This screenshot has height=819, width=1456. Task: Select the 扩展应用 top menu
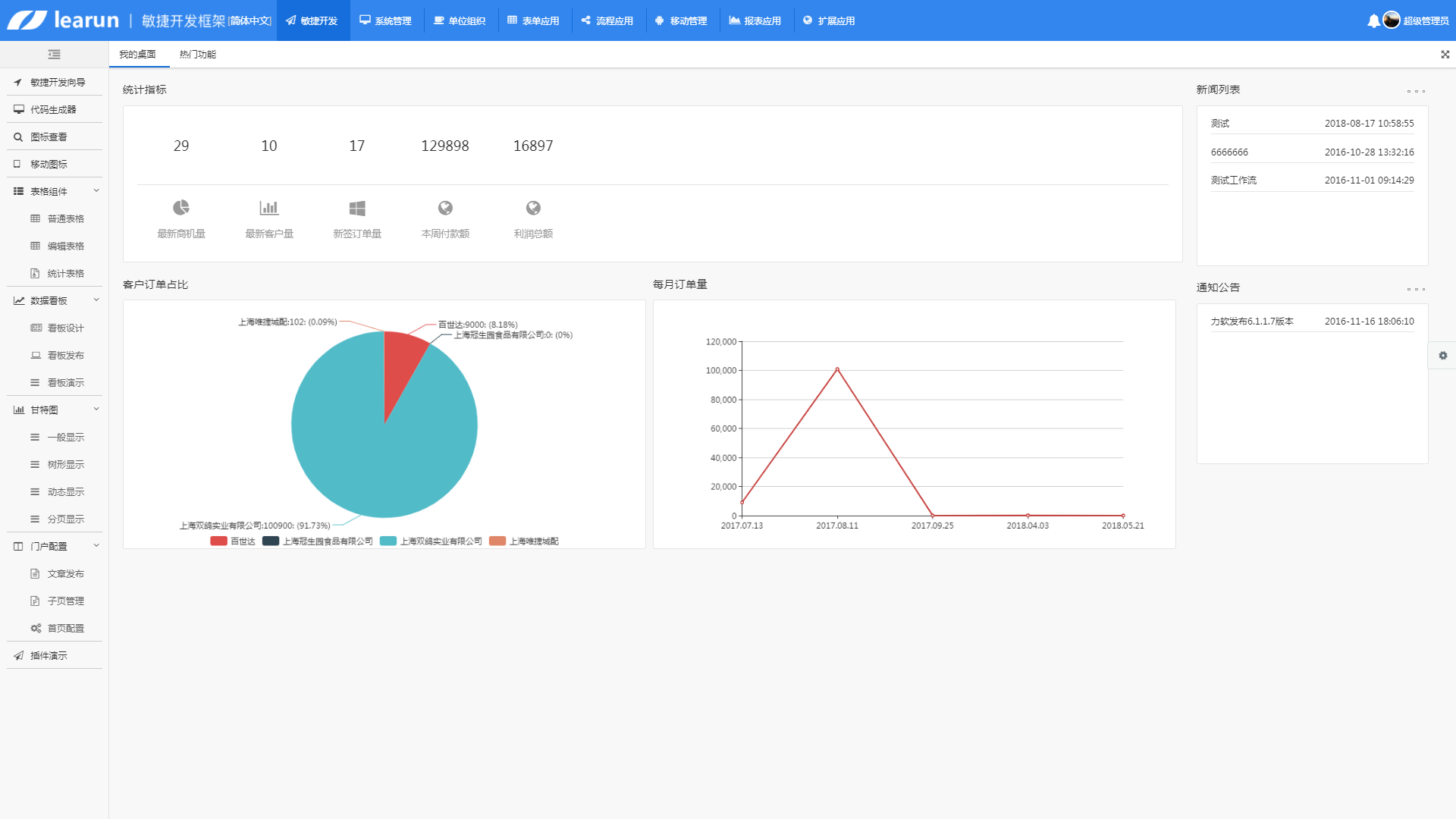point(829,20)
